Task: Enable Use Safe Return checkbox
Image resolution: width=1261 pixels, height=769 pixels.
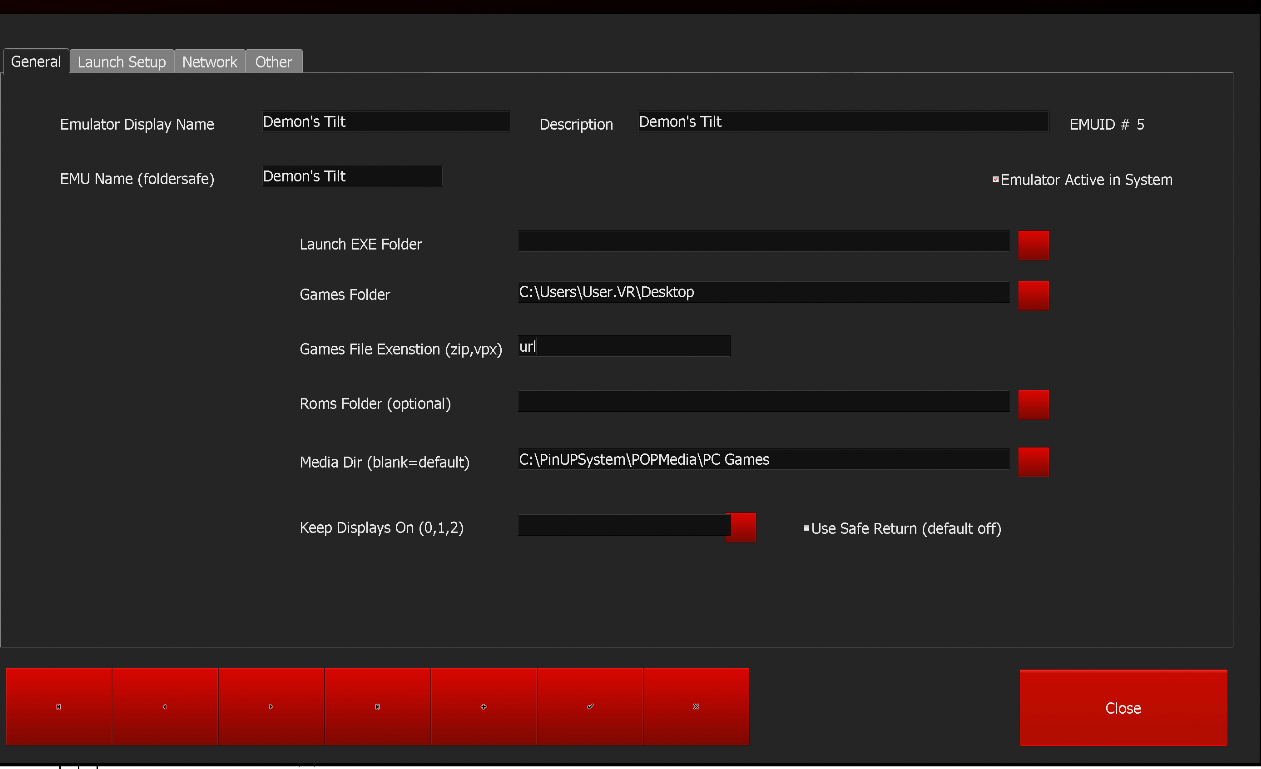Action: (806, 528)
